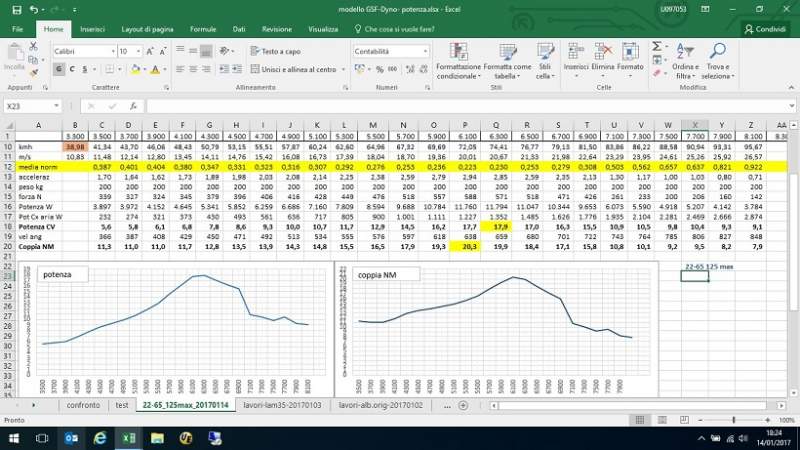Open the Calibri font name dropdown

pos(113,52)
